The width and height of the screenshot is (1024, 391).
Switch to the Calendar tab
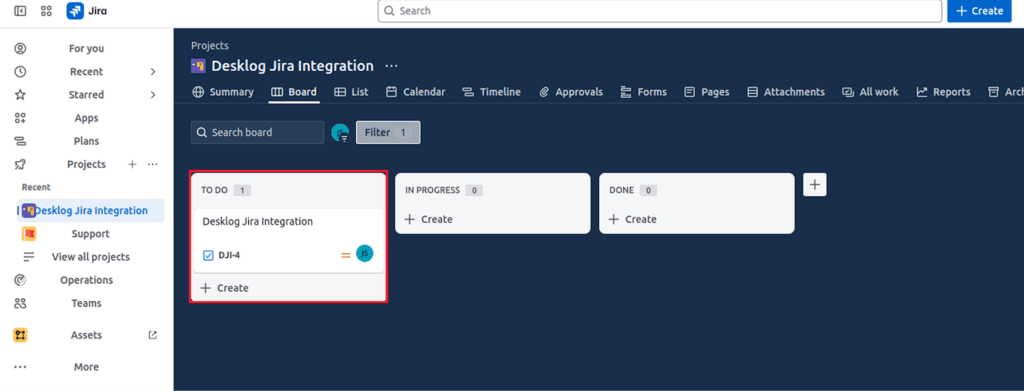[415, 92]
